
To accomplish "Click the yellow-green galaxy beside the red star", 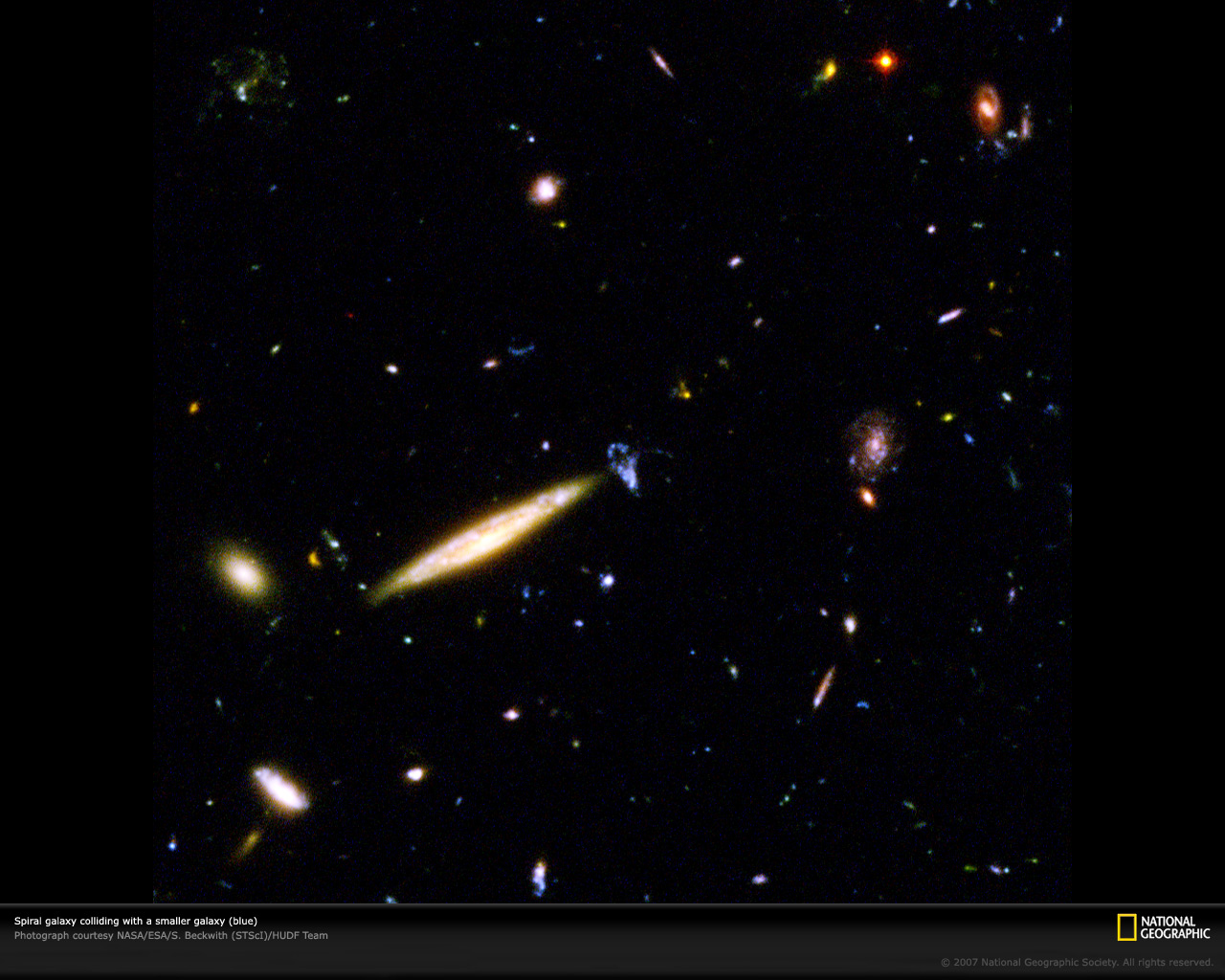I will (x=827, y=71).
